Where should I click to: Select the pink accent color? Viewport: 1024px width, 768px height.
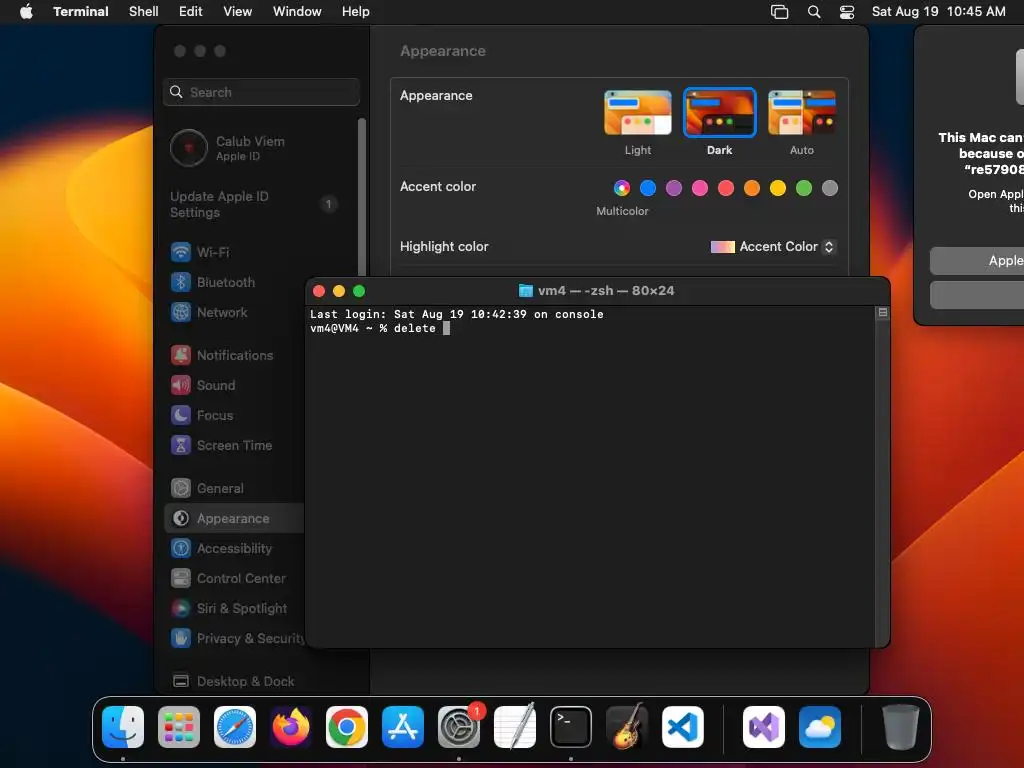click(x=700, y=188)
